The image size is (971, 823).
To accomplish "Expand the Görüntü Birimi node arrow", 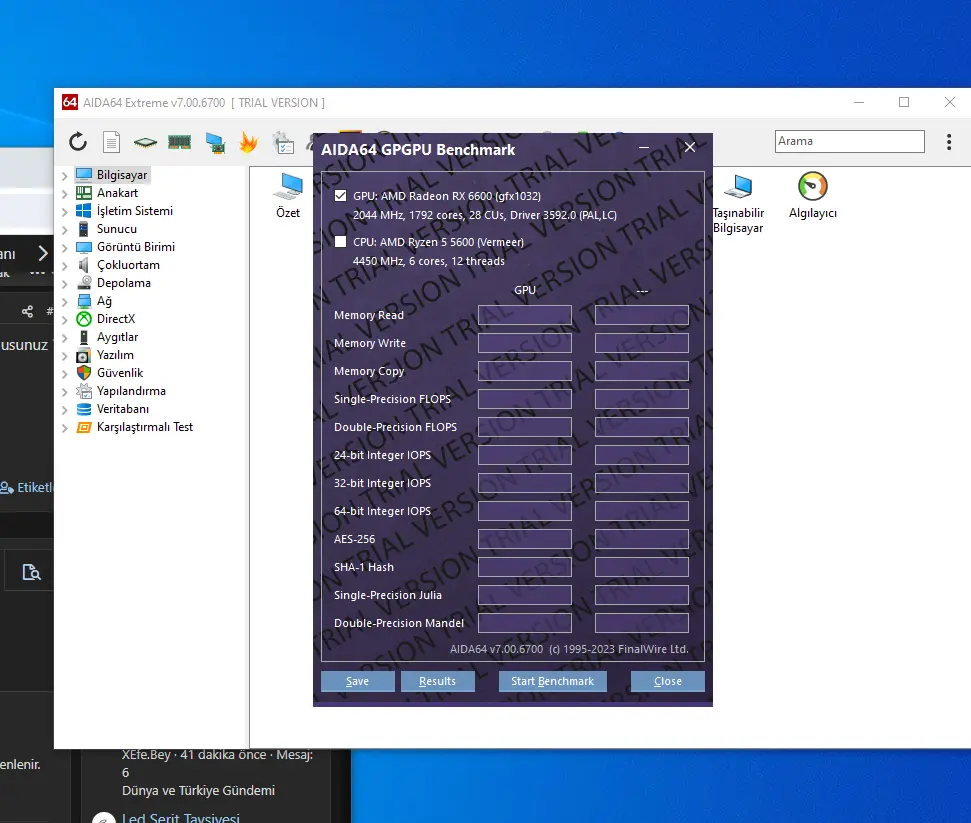I will (64, 248).
